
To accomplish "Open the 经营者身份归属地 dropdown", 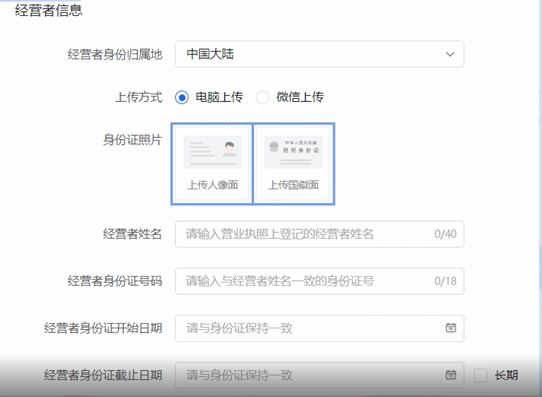I will pos(319,54).
